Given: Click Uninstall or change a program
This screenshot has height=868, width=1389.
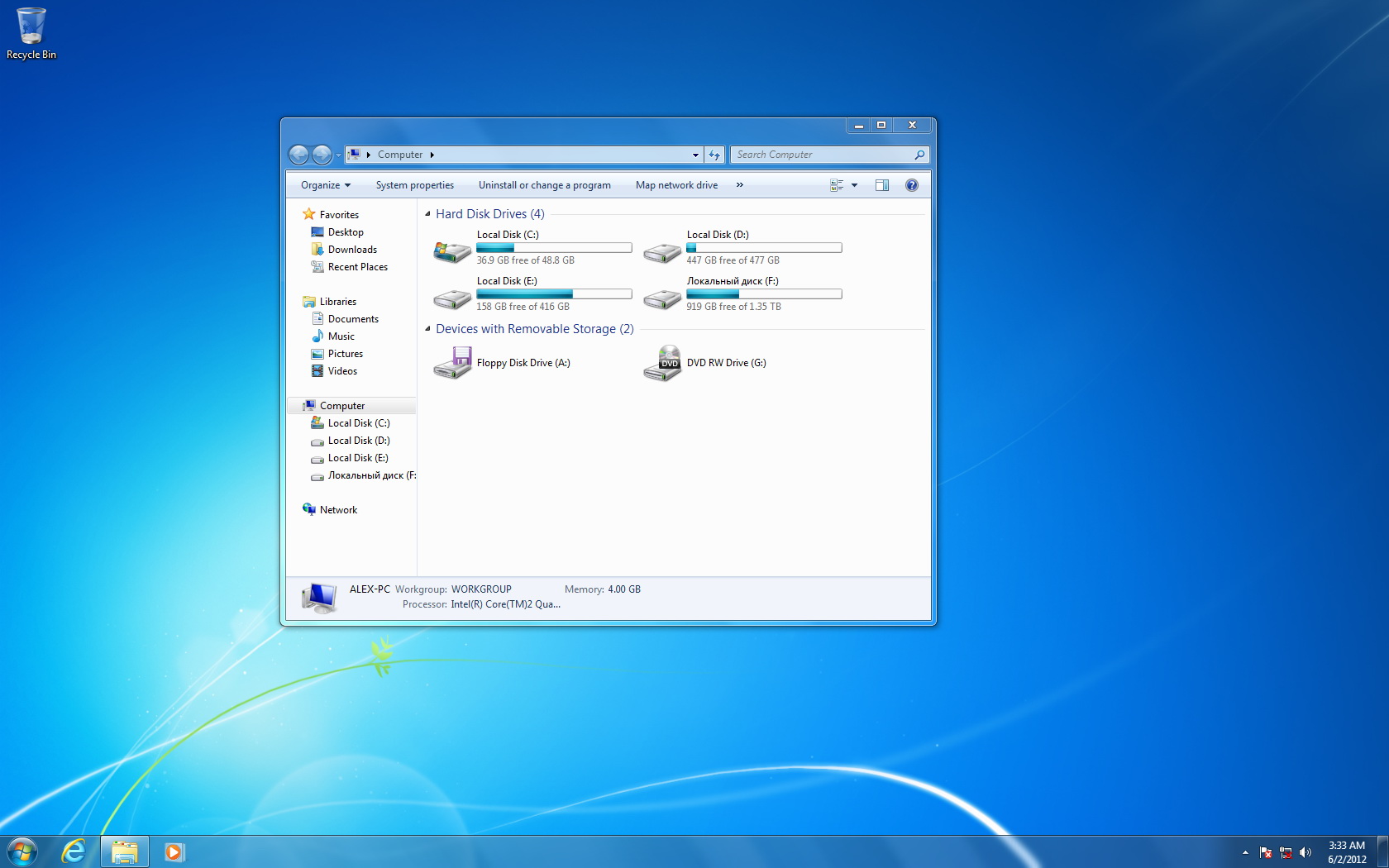Looking at the screenshot, I should click(544, 185).
